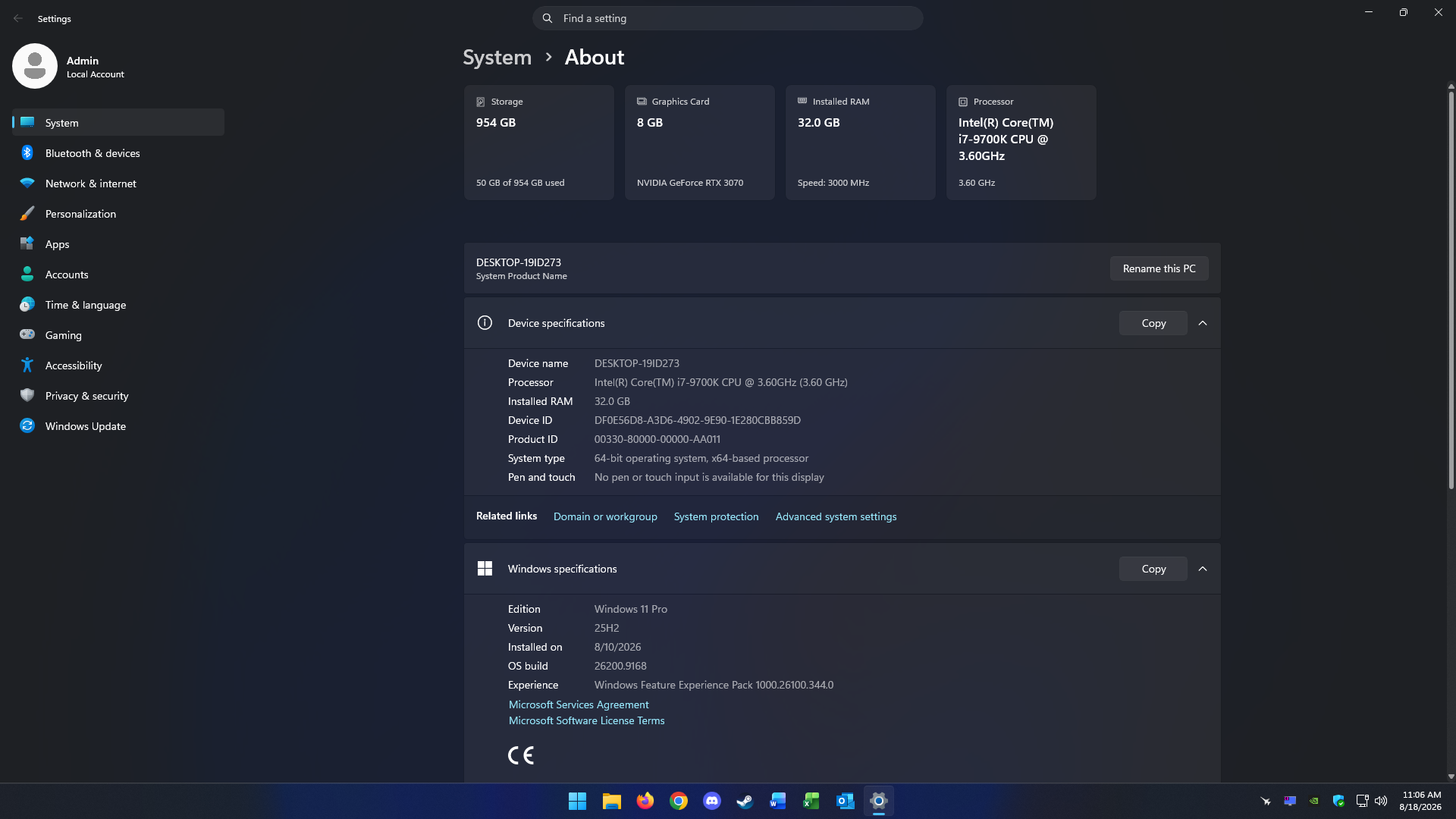Click the Graphics Card icon
The height and width of the screenshot is (819, 1456).
coord(642,102)
